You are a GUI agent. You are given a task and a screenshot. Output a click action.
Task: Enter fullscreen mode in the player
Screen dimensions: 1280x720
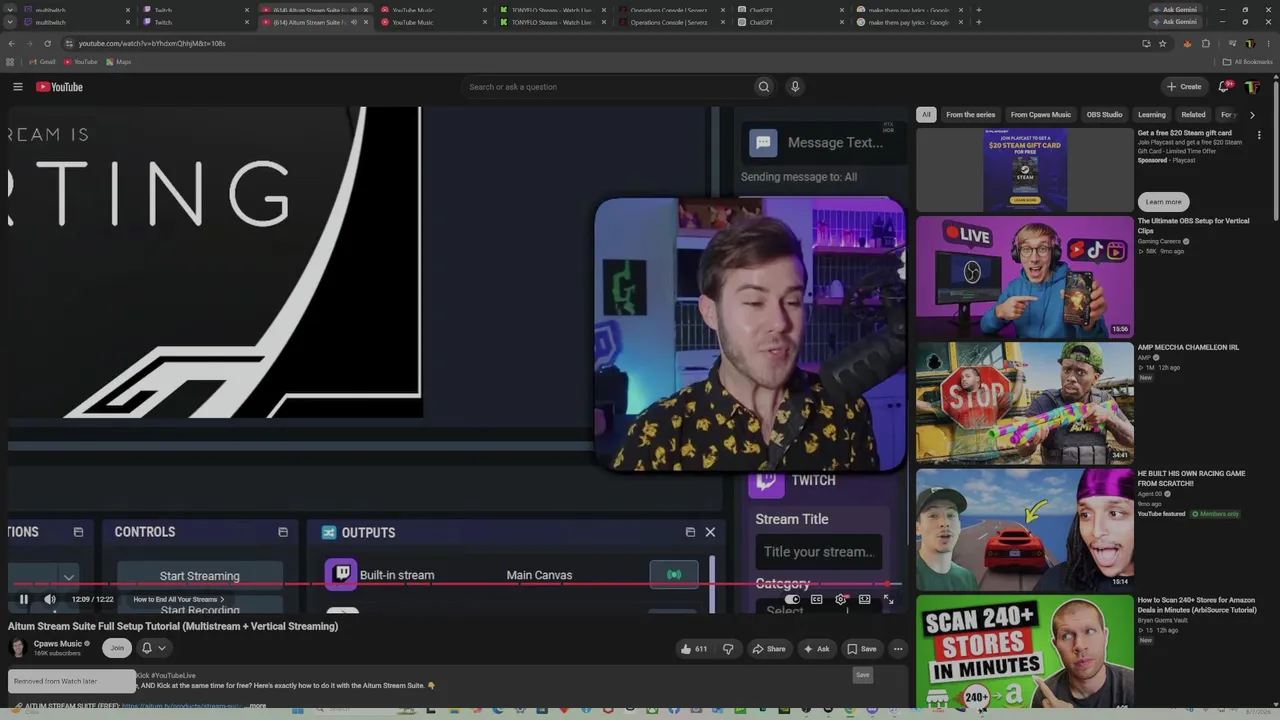pyautogui.click(x=888, y=599)
